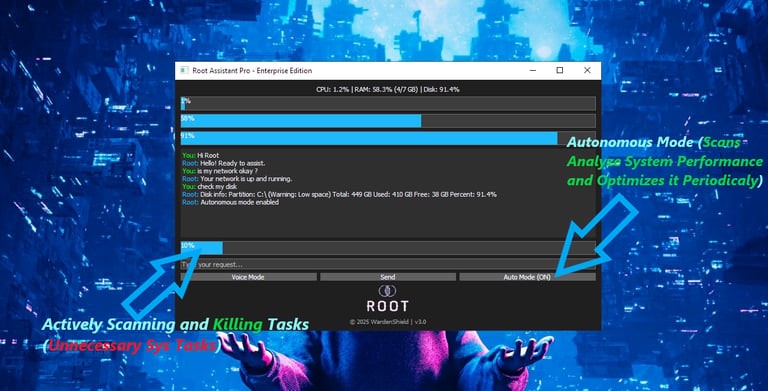Click the Disk info partition reply line
Image resolution: width=768 pixels, height=391 pixels.
339,195
